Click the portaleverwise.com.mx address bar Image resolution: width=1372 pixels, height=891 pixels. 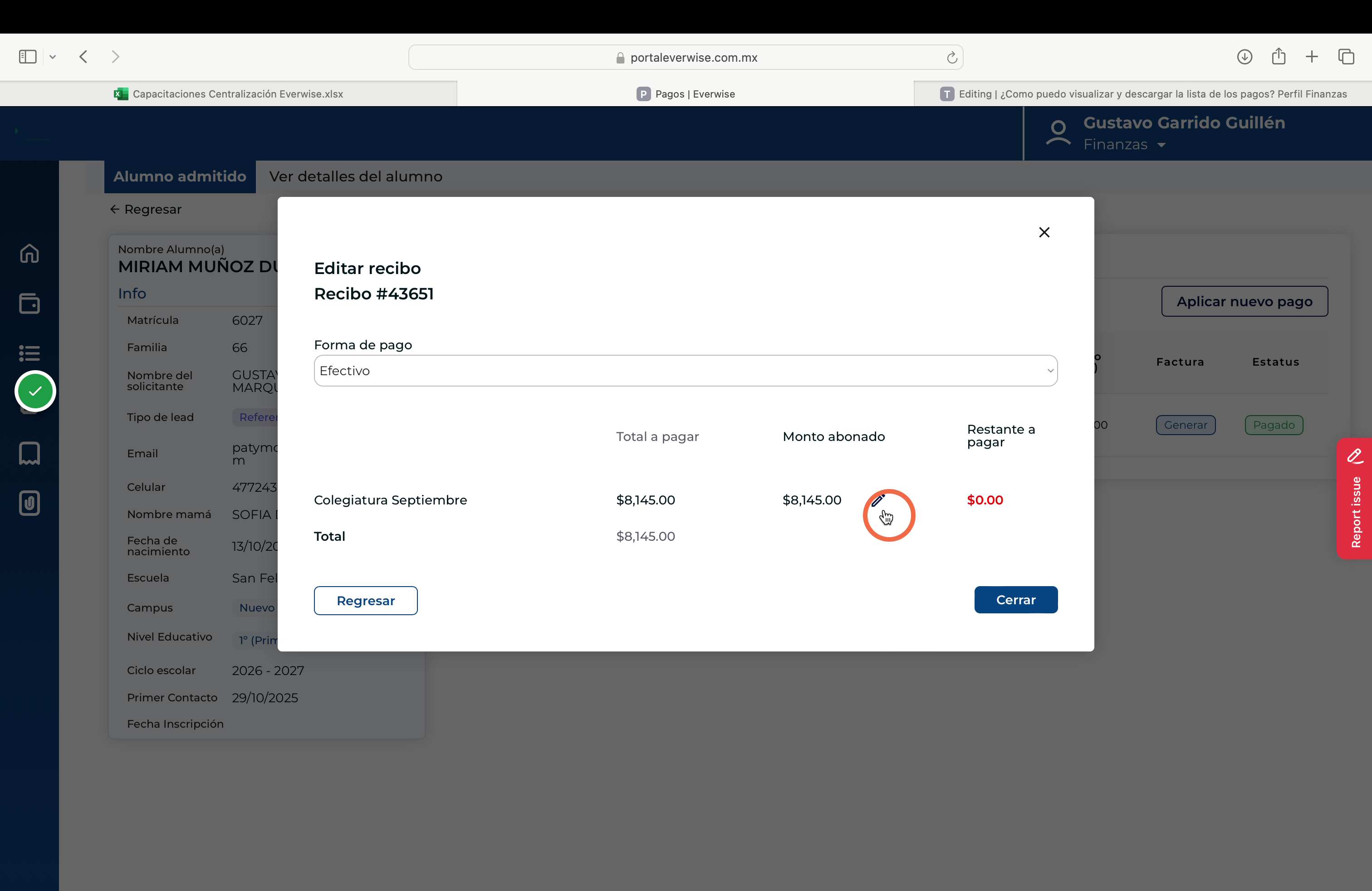pos(686,58)
